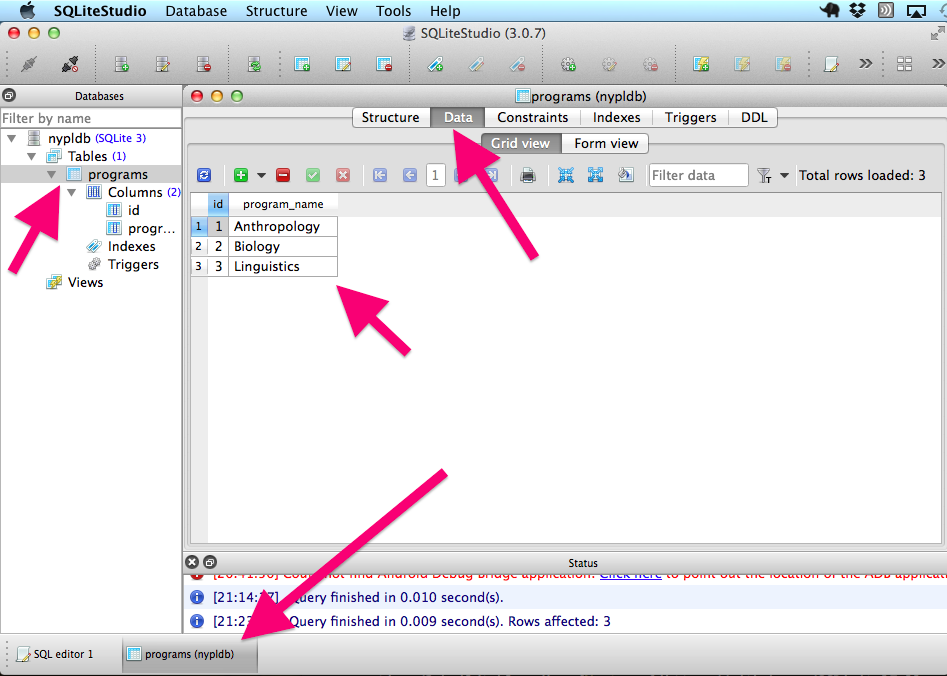
Task: Click the disconnect from database icon
Action: point(69,64)
